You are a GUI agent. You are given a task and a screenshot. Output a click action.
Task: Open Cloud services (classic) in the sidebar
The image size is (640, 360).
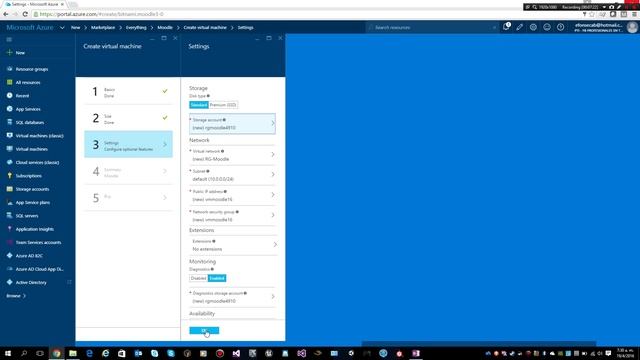pyautogui.click(x=37, y=162)
